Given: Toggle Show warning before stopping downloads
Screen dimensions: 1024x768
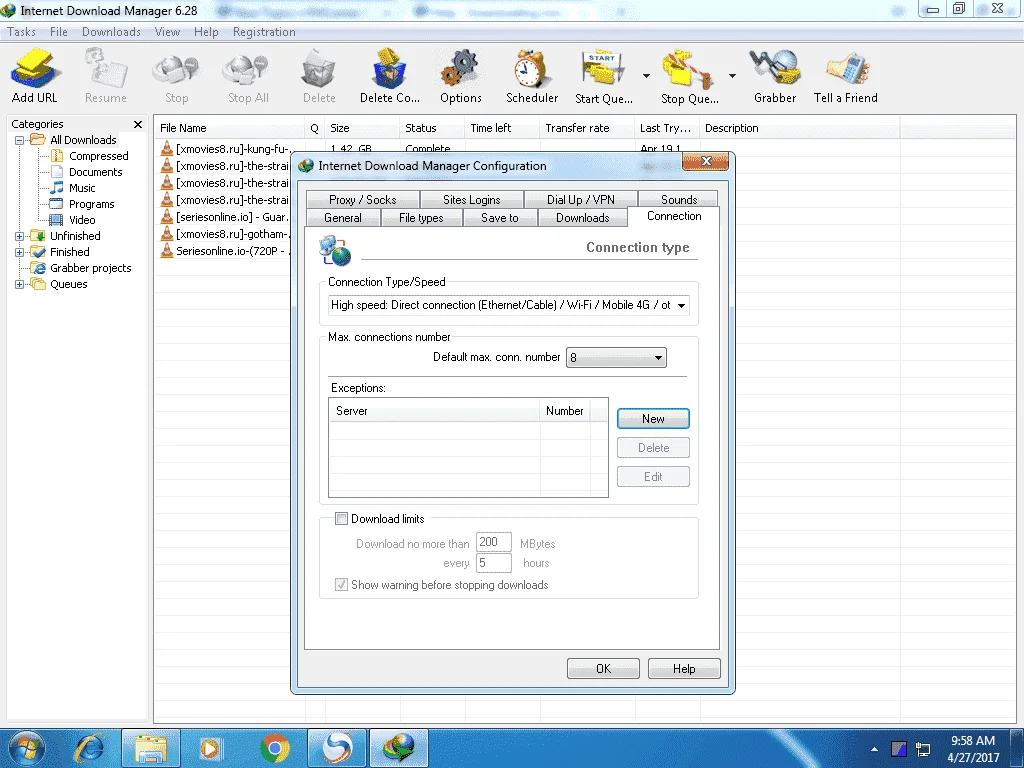Looking at the screenshot, I should point(341,584).
